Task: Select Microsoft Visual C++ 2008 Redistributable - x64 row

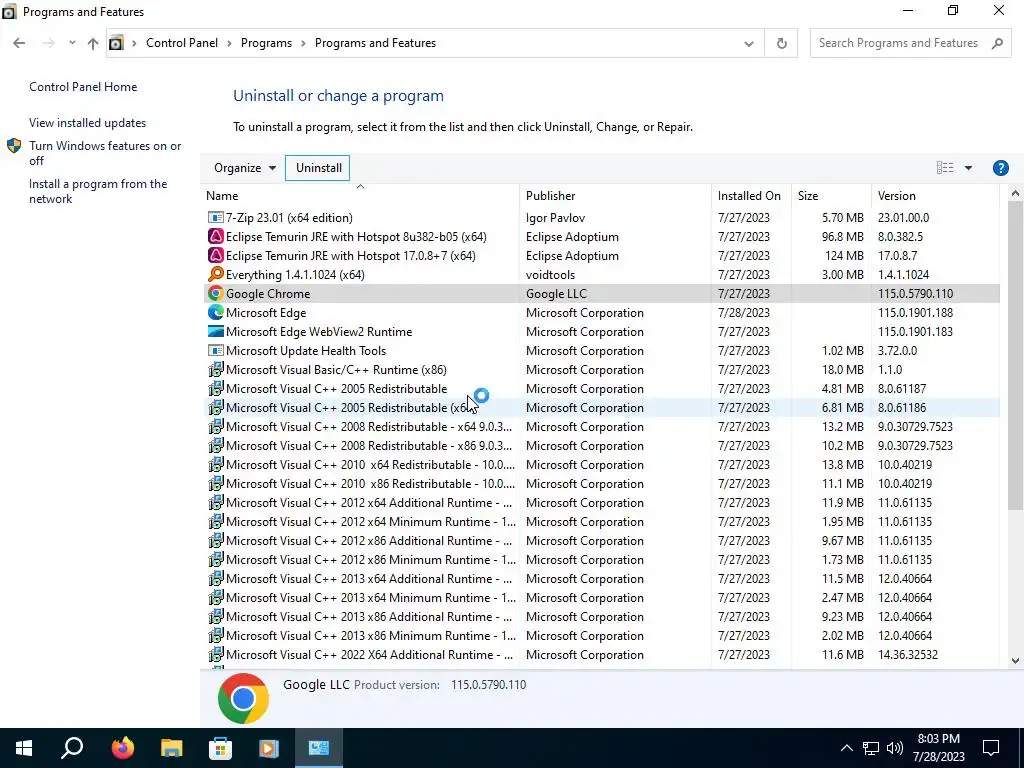Action: (601, 426)
